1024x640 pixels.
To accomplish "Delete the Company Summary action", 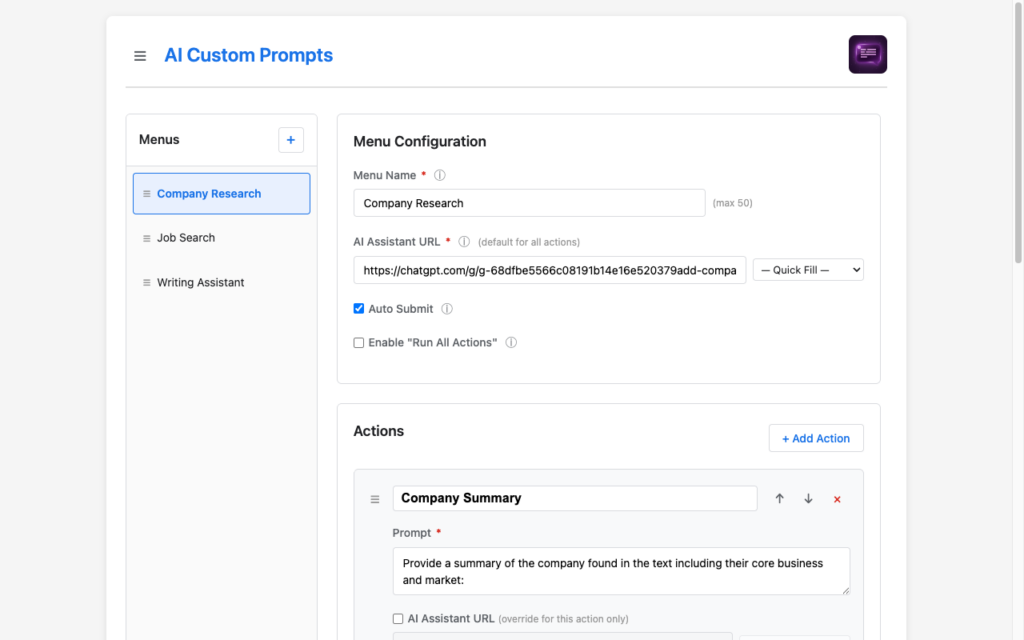I will 837,499.
